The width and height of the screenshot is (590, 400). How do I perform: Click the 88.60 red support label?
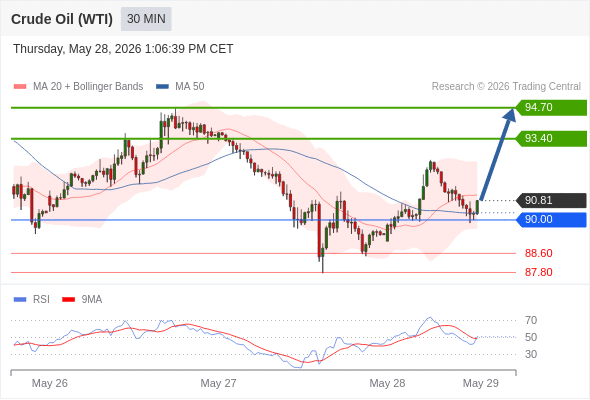[x=538, y=253]
